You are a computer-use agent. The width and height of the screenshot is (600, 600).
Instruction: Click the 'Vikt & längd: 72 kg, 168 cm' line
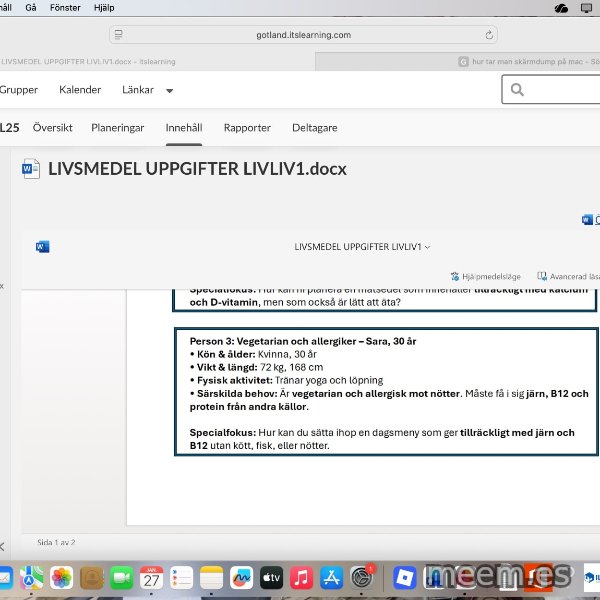pos(256,367)
